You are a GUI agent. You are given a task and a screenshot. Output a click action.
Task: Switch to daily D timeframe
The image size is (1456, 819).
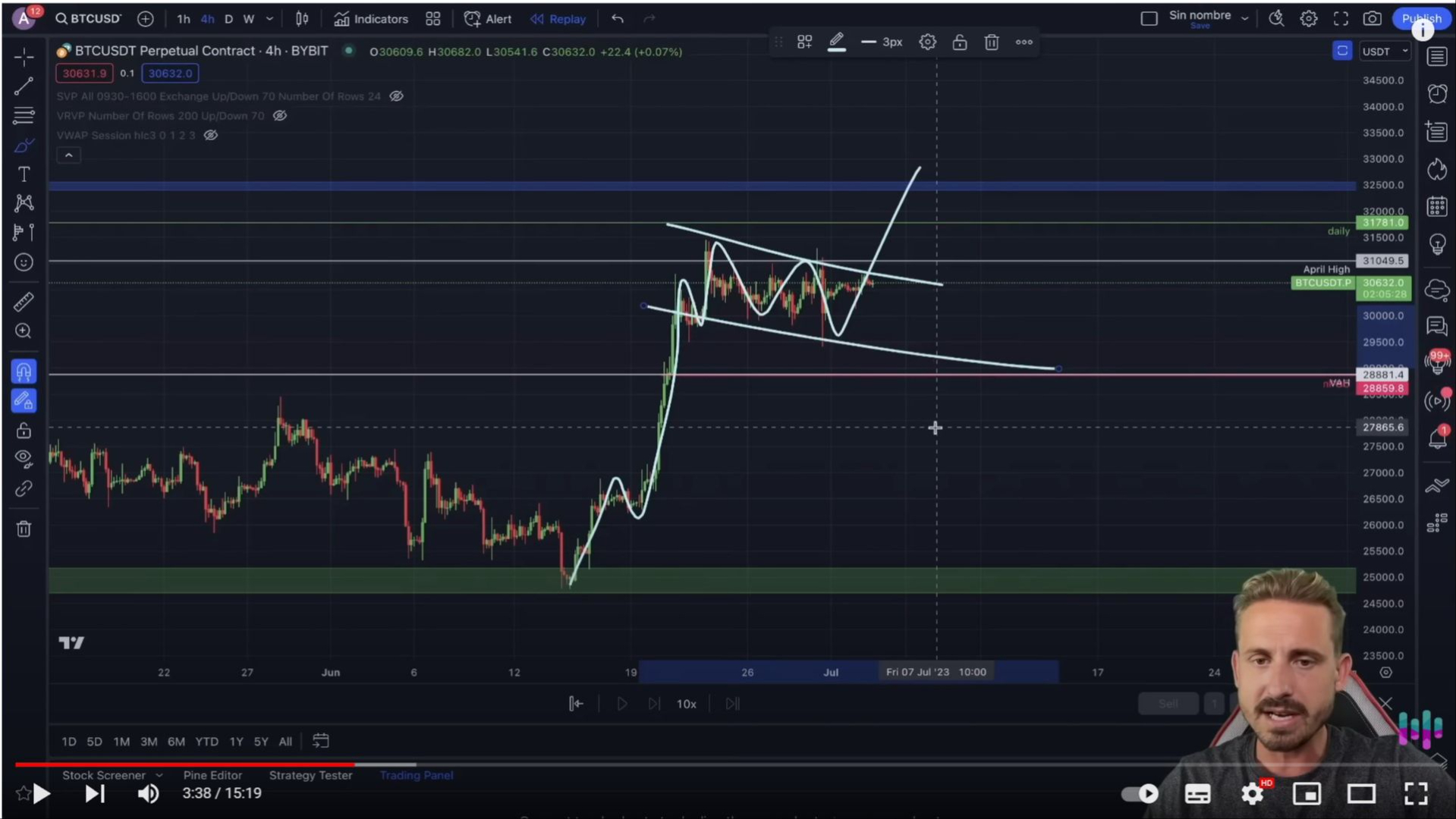tap(228, 19)
